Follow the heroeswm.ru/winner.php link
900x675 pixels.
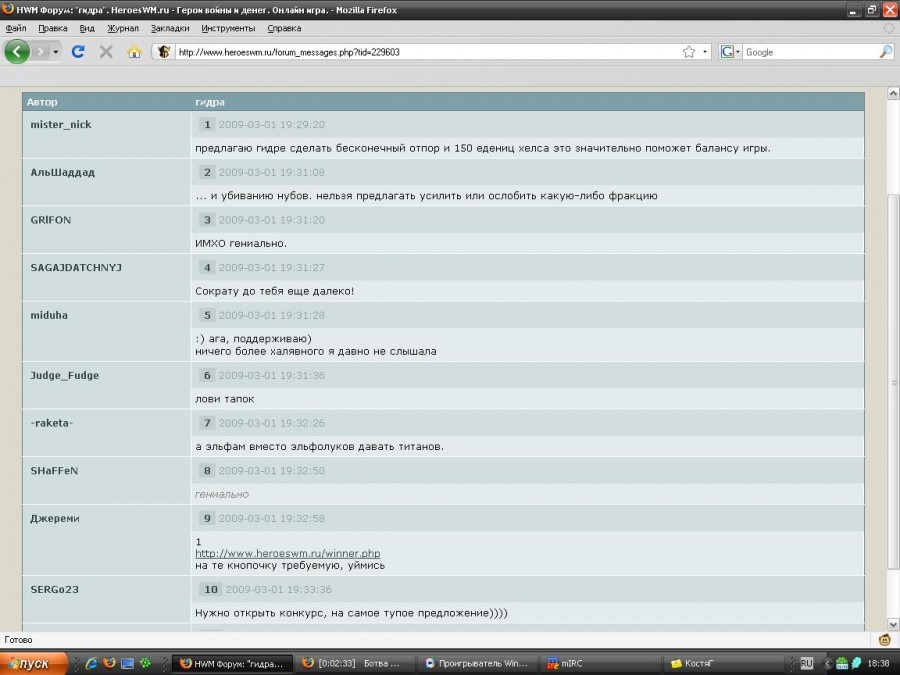point(287,553)
